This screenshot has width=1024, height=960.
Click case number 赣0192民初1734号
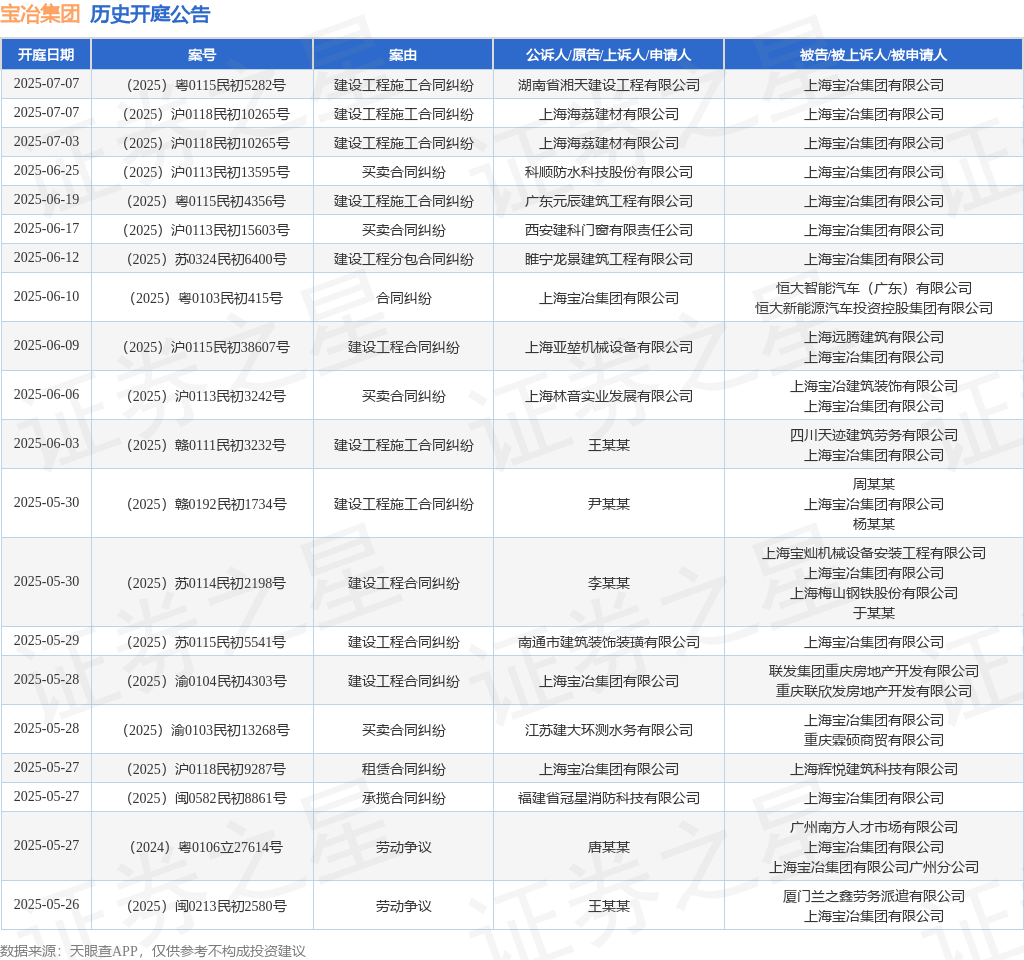[x=206, y=504]
